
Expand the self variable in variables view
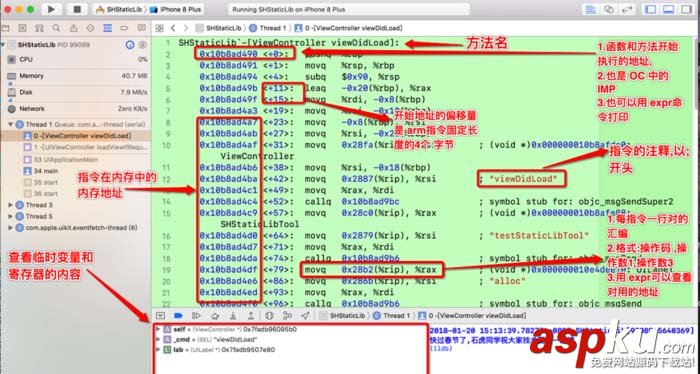coord(158,329)
